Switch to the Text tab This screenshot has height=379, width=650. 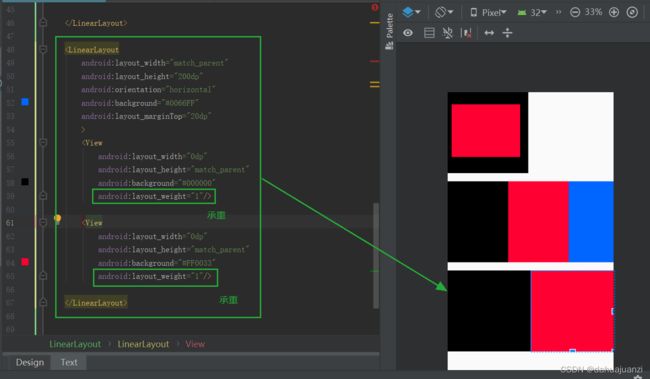pos(69,362)
